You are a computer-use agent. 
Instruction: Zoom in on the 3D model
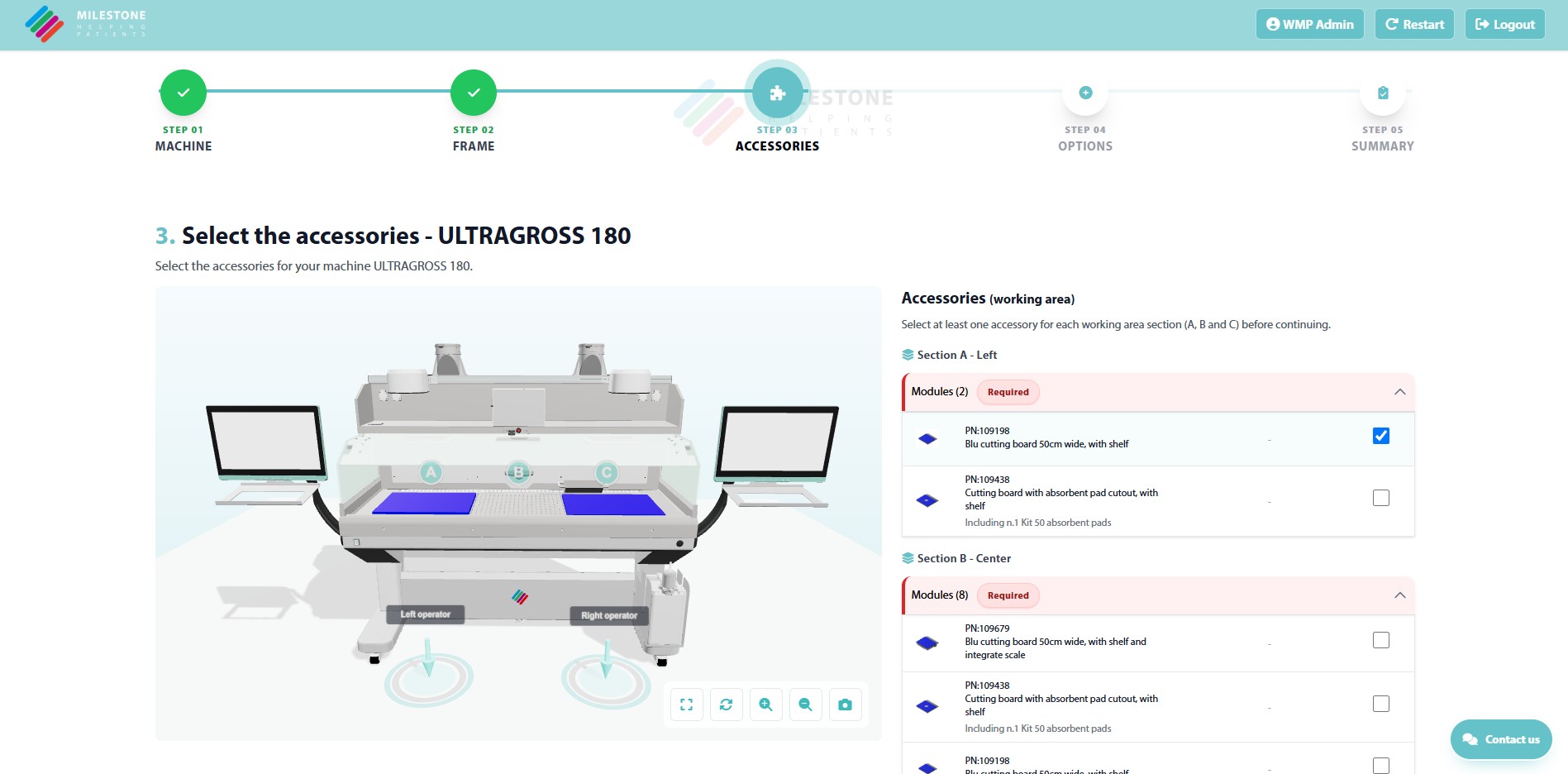coord(765,705)
